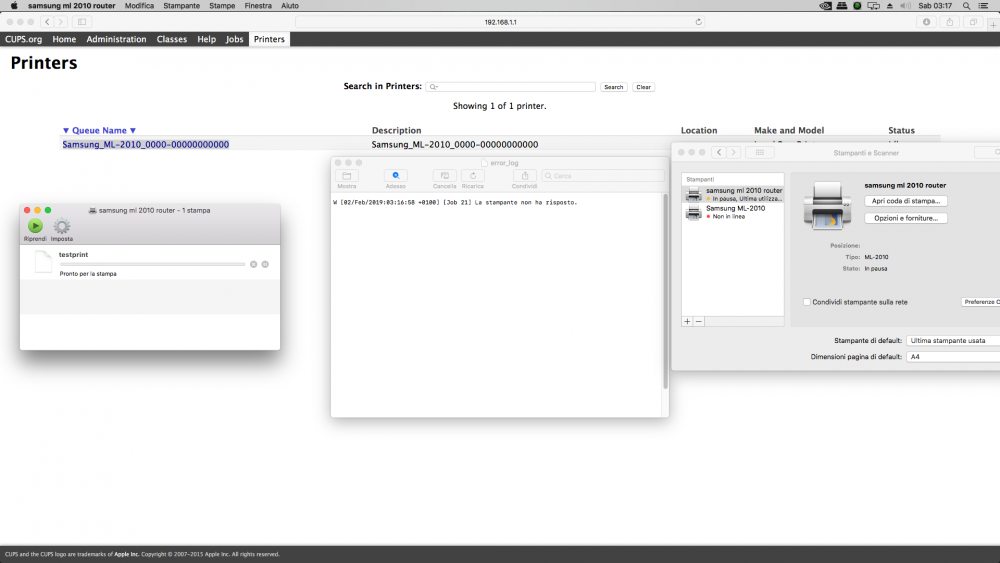The image size is (1000, 563).
Task: Sort by Queue Name column link
Action: (x=99, y=131)
